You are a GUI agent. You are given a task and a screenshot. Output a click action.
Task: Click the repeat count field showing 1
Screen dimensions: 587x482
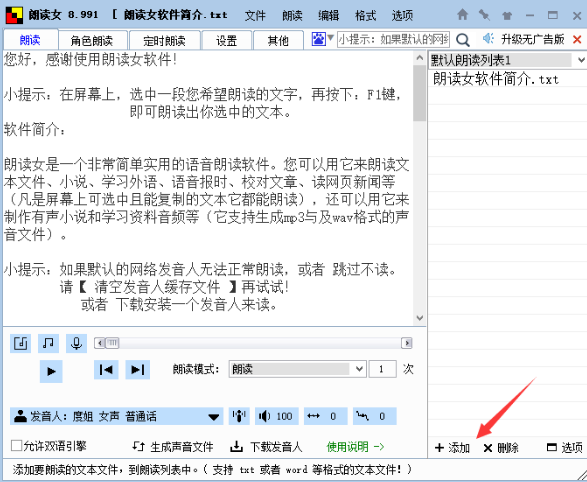click(382, 369)
